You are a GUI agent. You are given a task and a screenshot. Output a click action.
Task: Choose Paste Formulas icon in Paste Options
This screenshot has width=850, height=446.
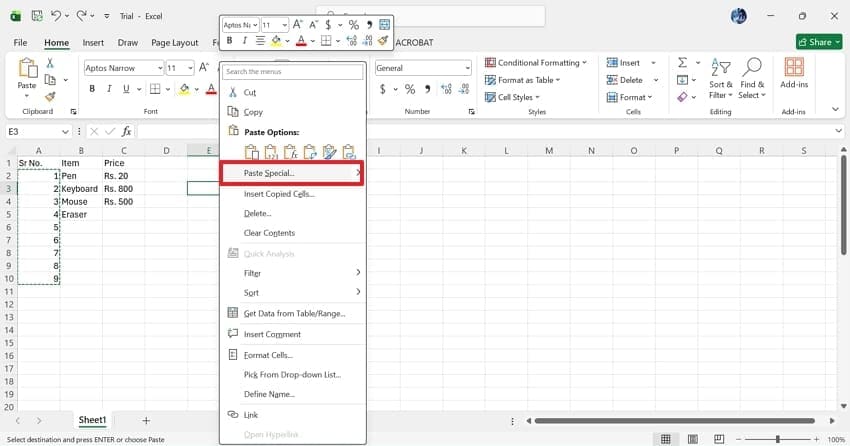click(x=291, y=152)
